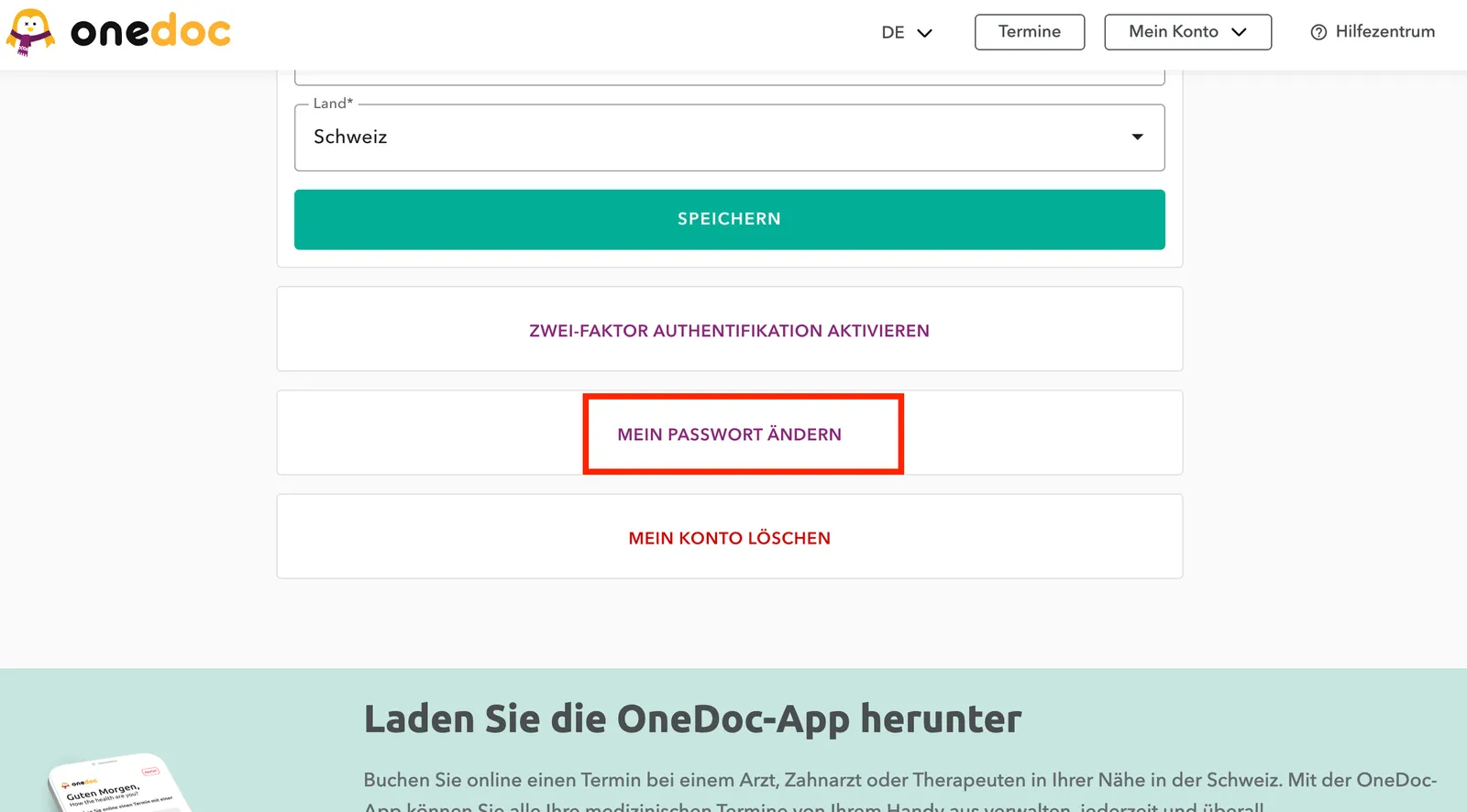Screen dimensions: 1467x812
Task: Click the OneDoc penguin mascot logo
Action: coord(30,32)
